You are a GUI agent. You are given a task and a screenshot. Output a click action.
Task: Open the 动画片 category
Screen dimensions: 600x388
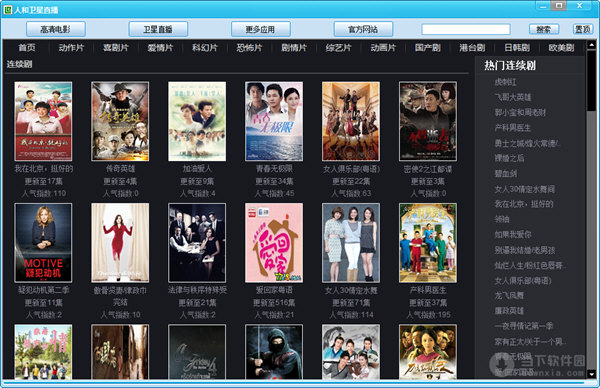pos(383,48)
